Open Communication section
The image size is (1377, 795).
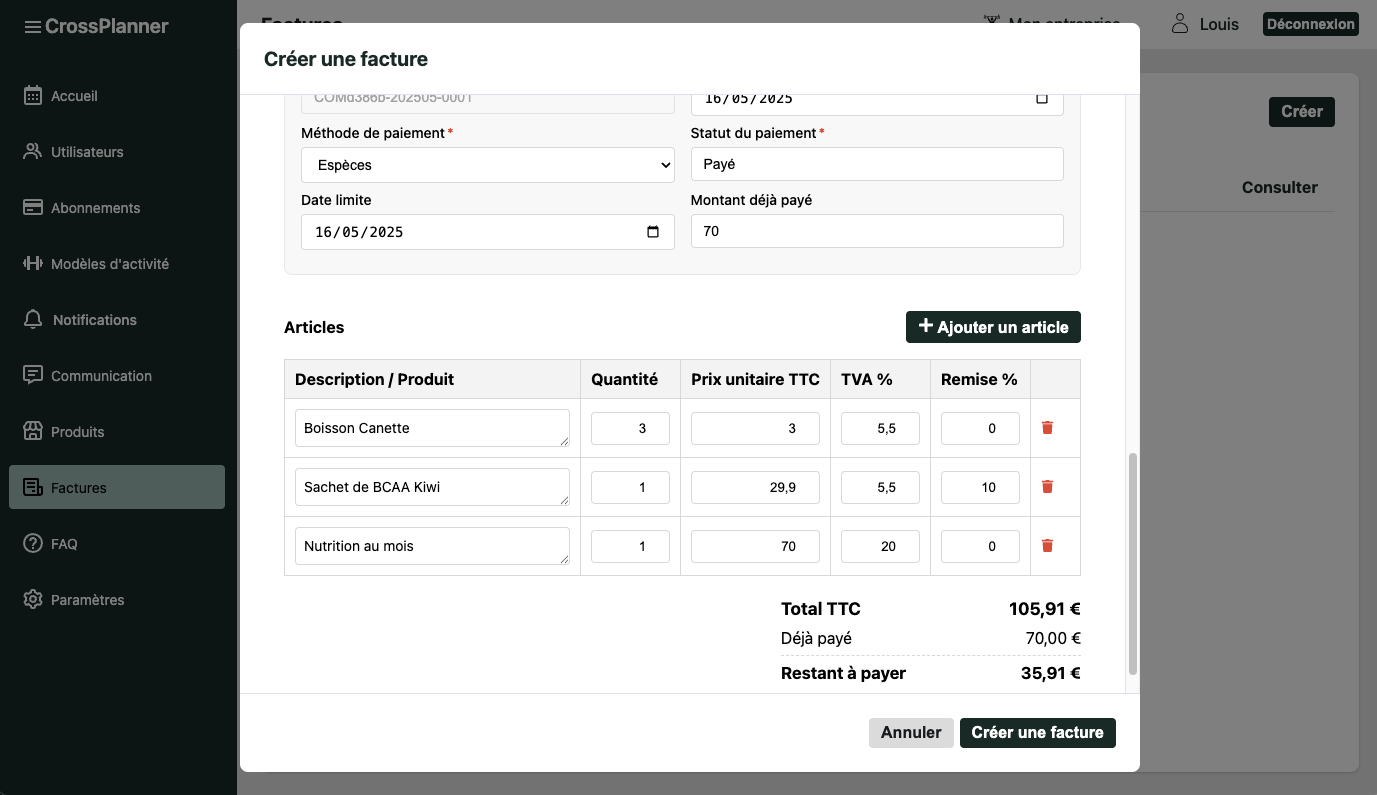[117, 376]
